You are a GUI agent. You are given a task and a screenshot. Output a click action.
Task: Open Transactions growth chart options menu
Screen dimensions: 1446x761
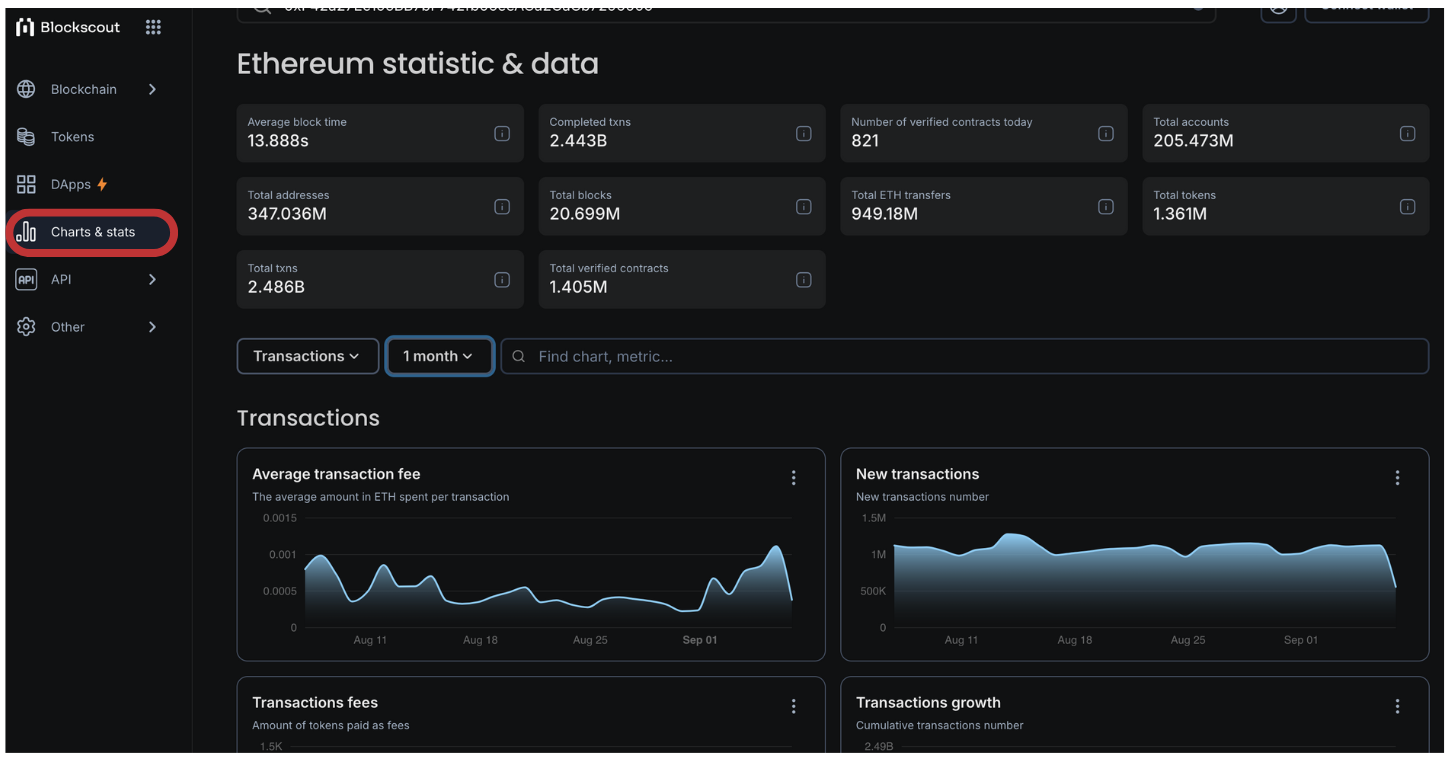click(1397, 706)
